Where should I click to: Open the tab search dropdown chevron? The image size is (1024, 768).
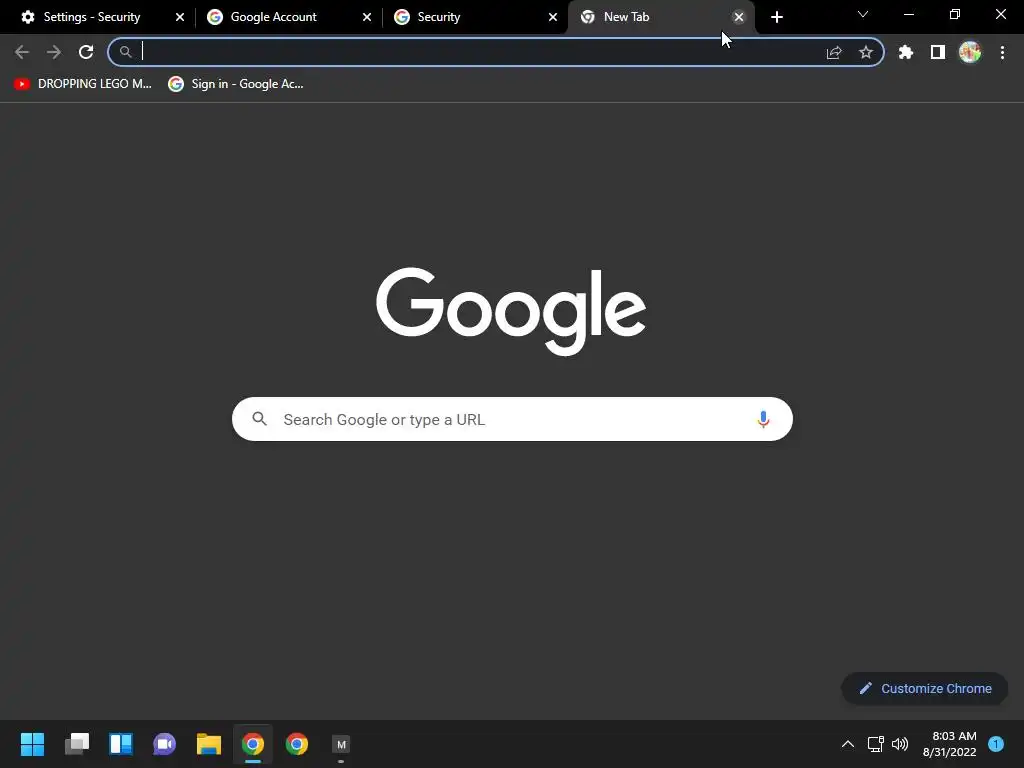pos(863,14)
